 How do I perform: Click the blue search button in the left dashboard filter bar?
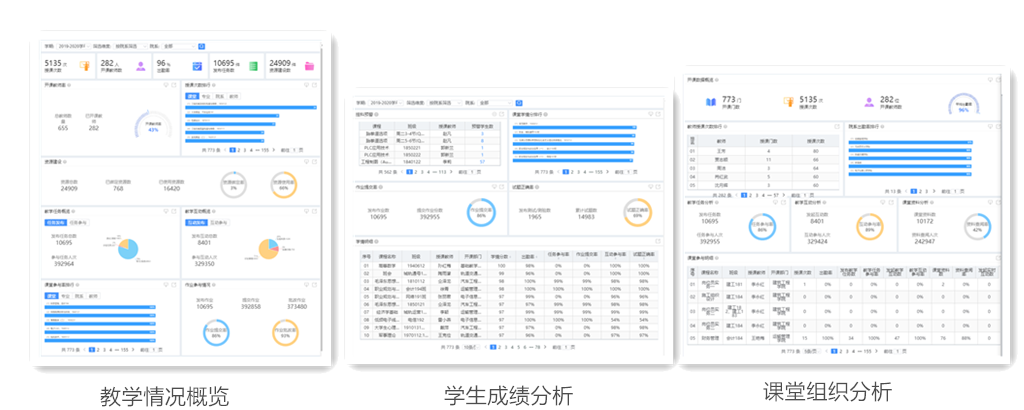[201, 46]
